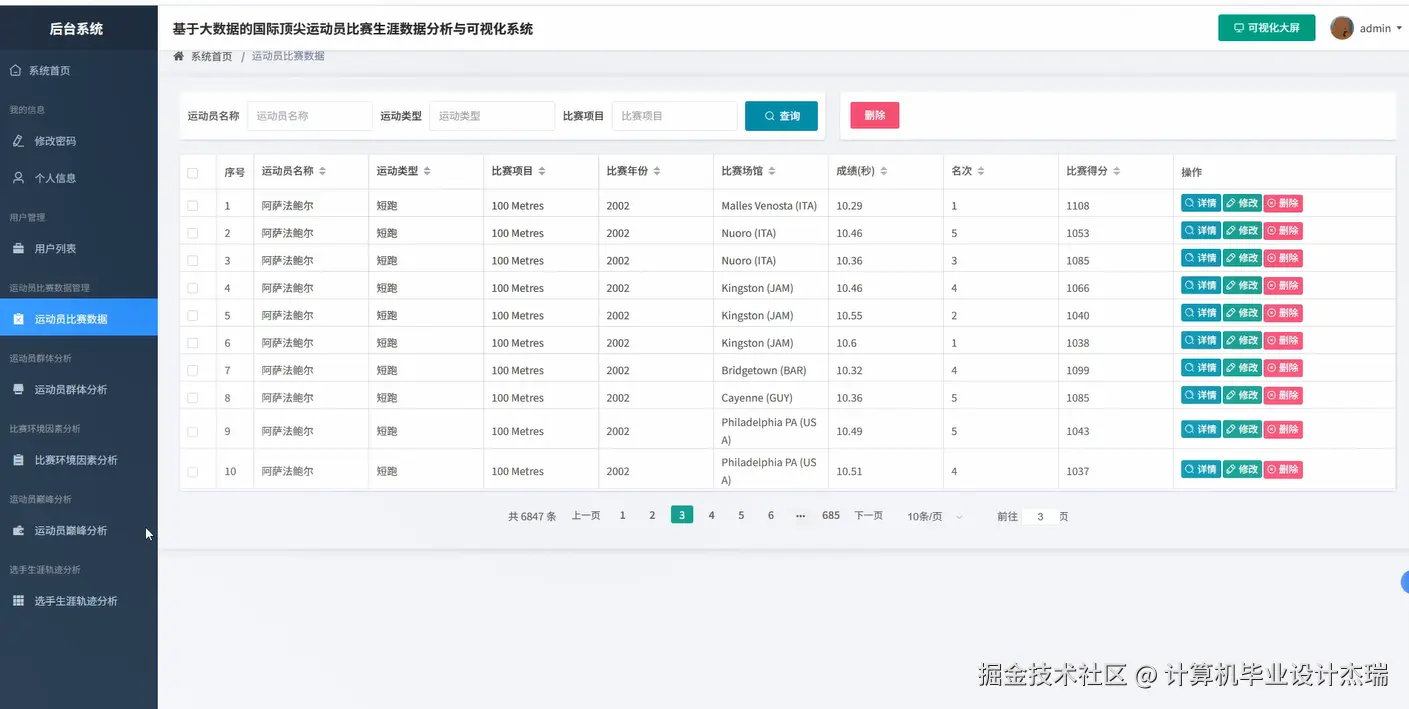Viewport: 1409px width, 709px height.
Task: Click the home icon in breadcrumb
Action: (x=179, y=56)
